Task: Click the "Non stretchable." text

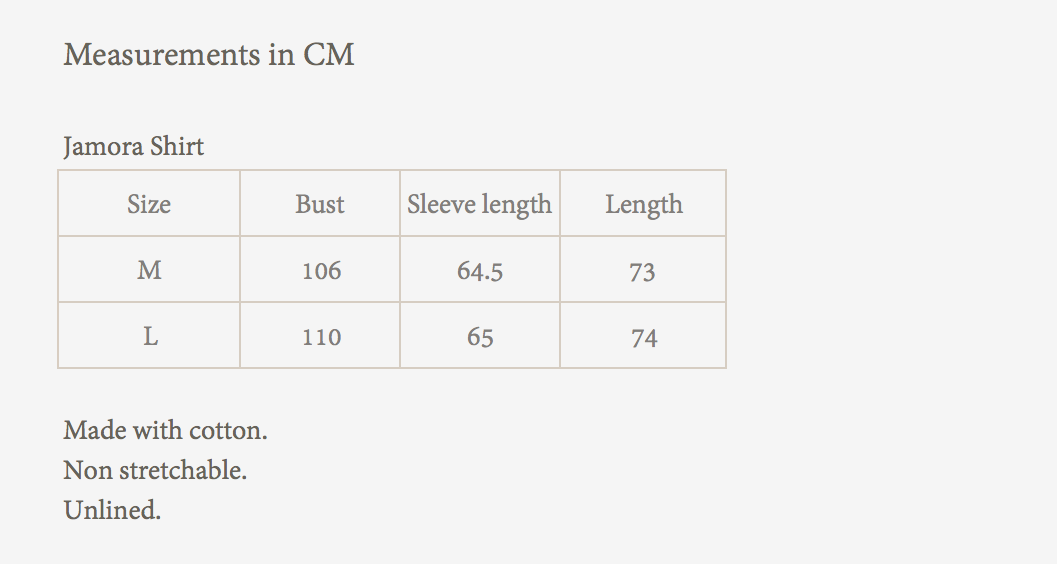Action: coord(155,470)
